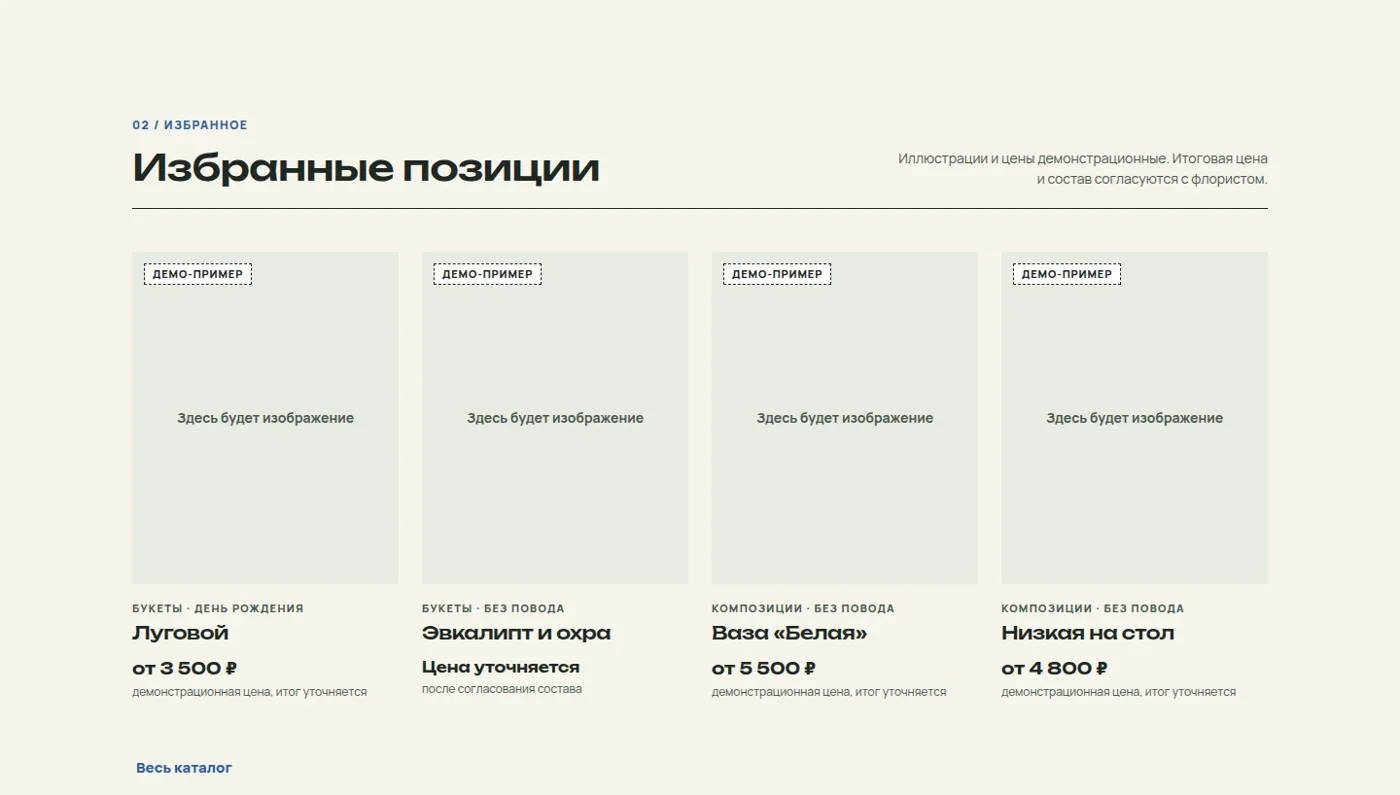
Task: Select the image placeholder of the Луговой card
Action: pos(265,418)
